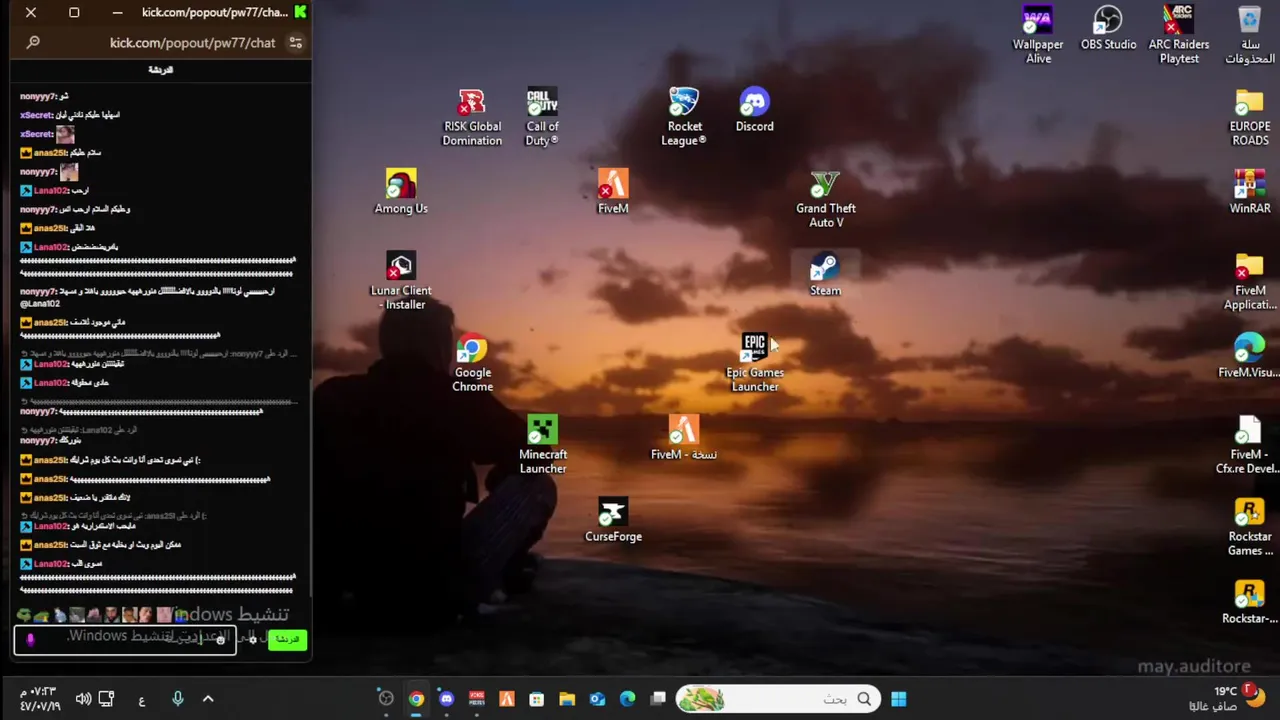Open Discord from the taskbar

pyautogui.click(x=446, y=699)
